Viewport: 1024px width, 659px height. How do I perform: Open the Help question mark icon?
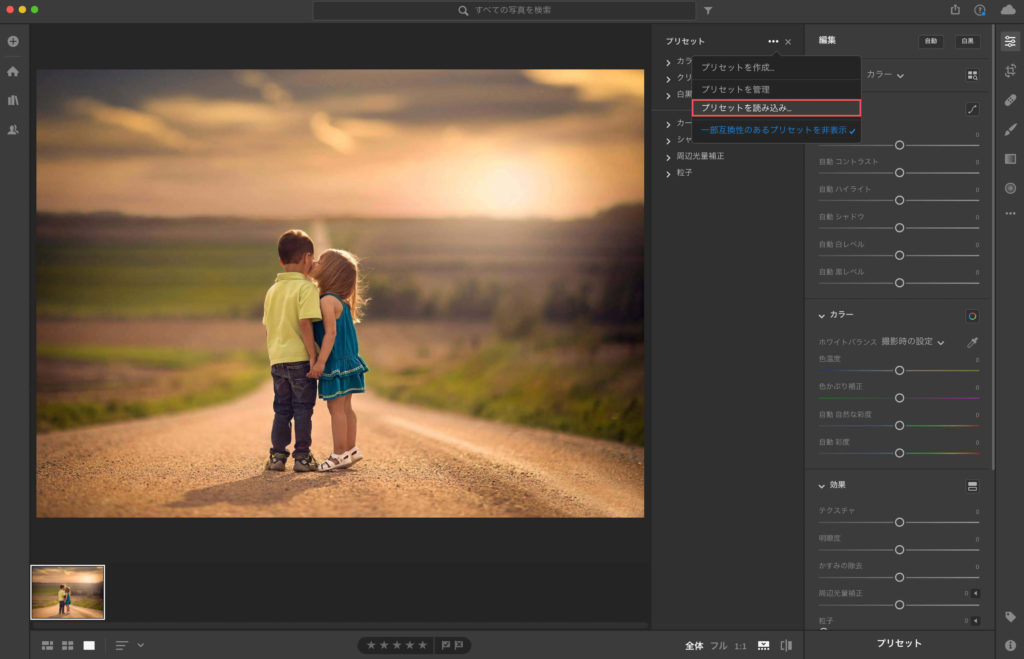980,10
